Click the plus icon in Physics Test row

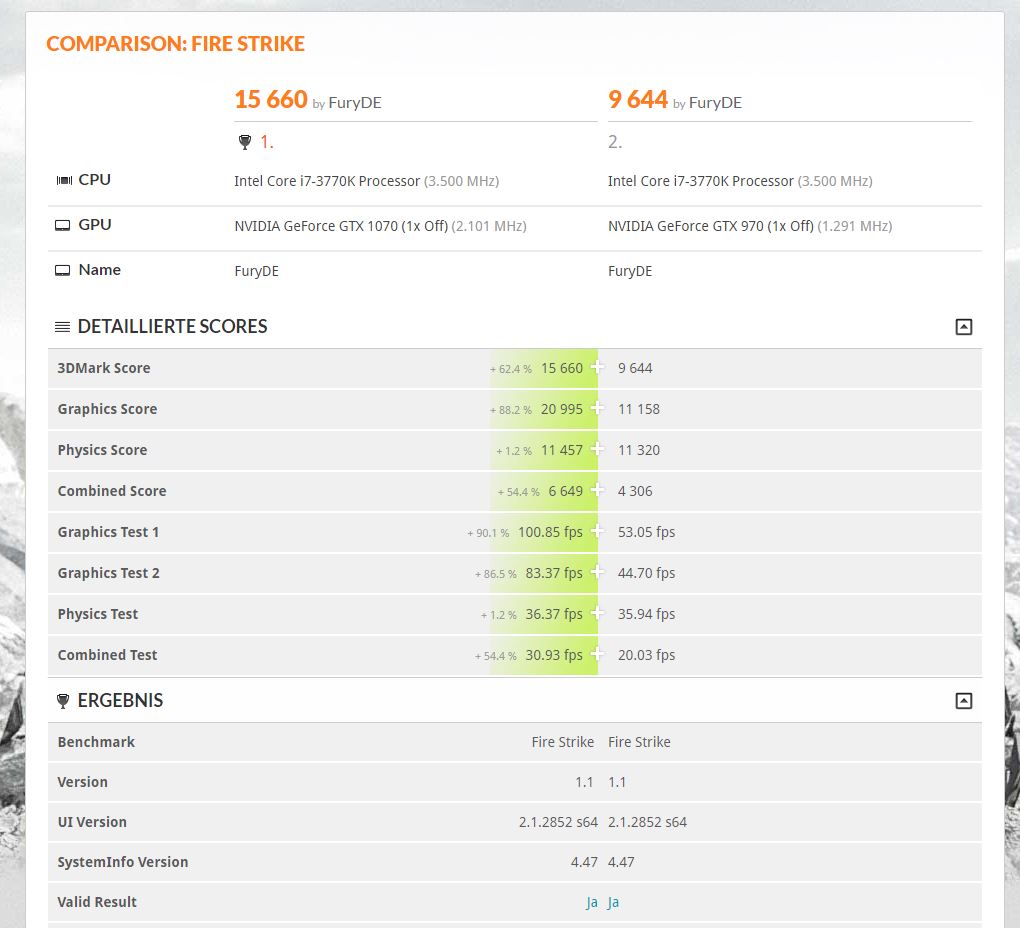coord(597,613)
